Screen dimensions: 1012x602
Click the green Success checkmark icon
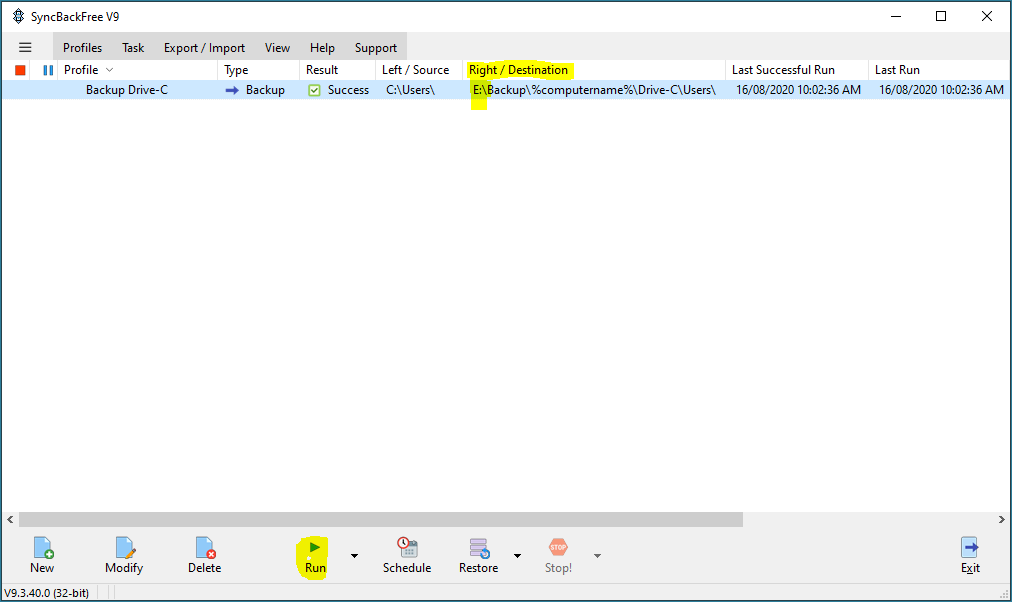(314, 90)
